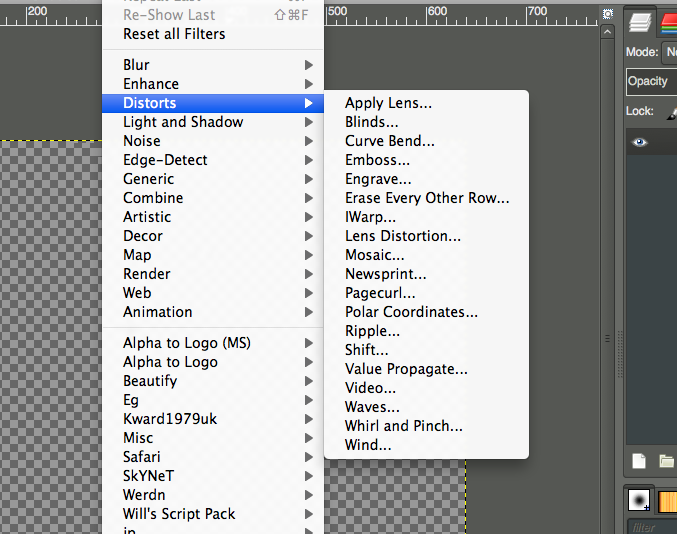Image resolution: width=677 pixels, height=534 pixels.
Task: Open the Noise submenu
Action: click(213, 141)
